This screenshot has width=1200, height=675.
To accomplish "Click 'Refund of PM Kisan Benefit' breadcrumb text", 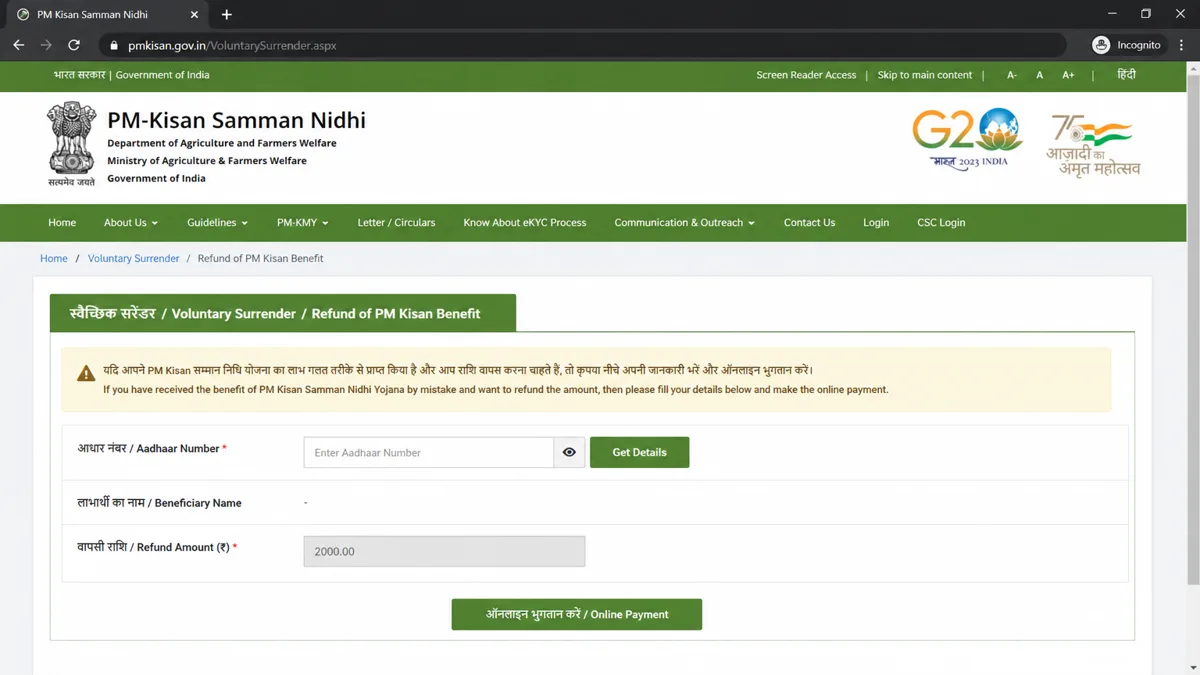I will pos(260,258).
